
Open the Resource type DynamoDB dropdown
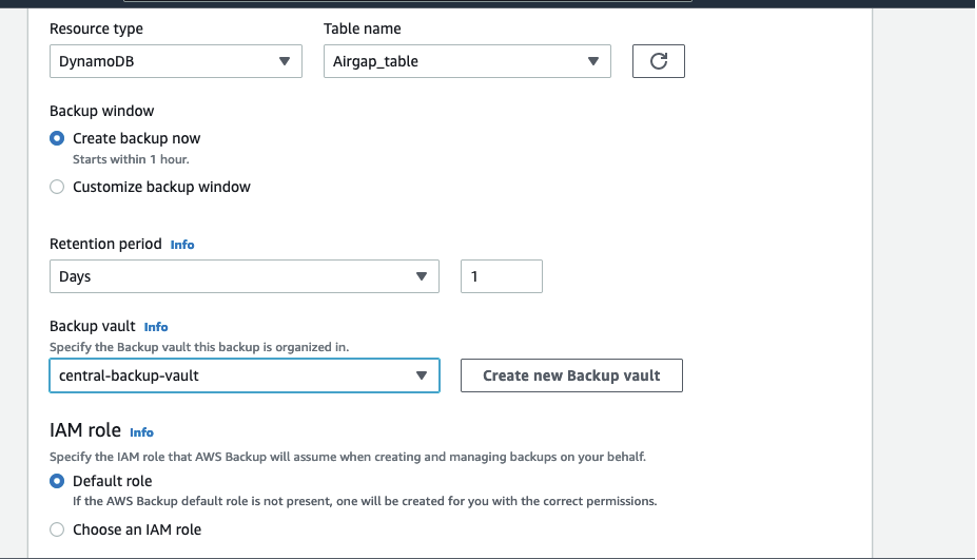[176, 61]
